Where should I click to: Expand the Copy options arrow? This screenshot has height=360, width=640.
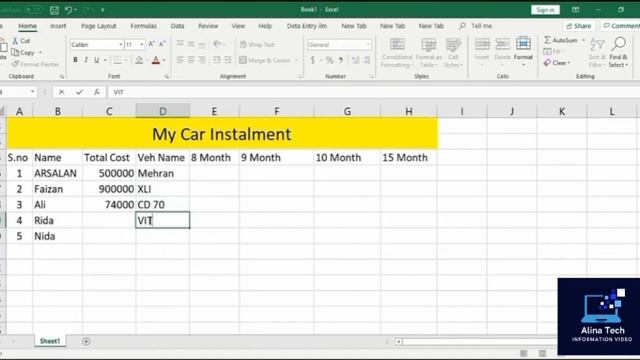[x=40, y=53]
